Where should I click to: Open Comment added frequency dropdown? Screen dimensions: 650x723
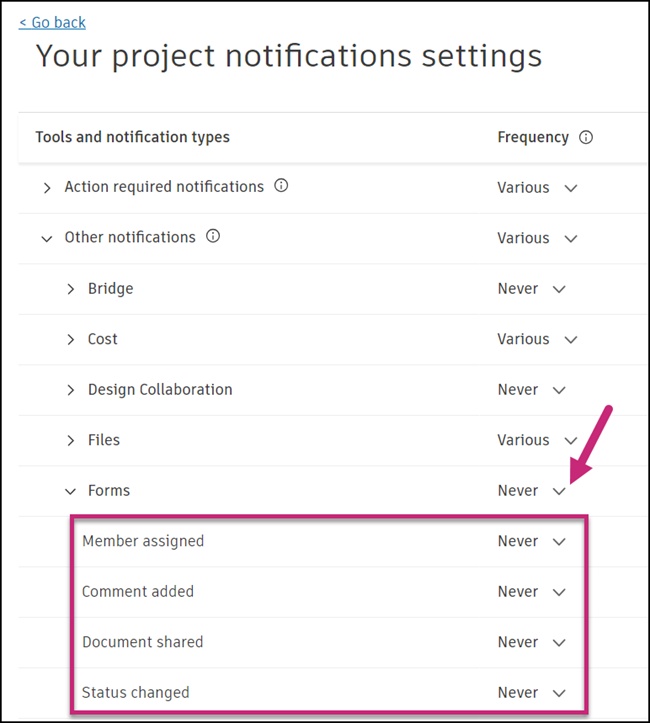coord(531,592)
